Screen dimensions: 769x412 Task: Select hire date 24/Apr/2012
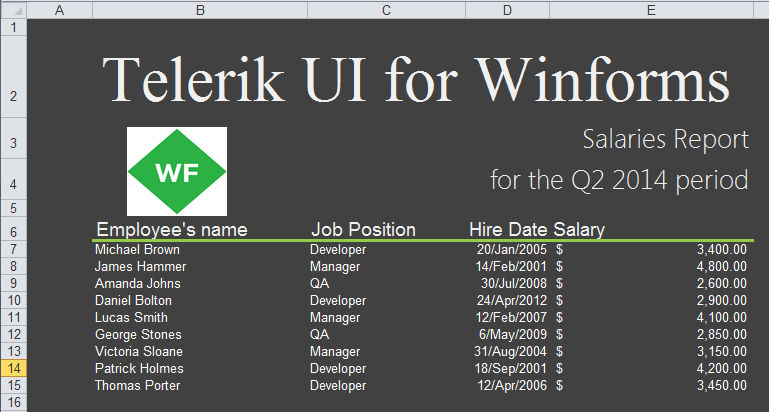tap(512, 300)
